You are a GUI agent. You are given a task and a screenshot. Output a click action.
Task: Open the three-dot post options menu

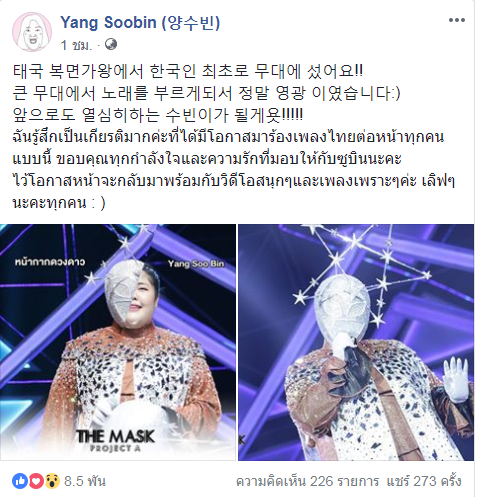tap(456, 20)
